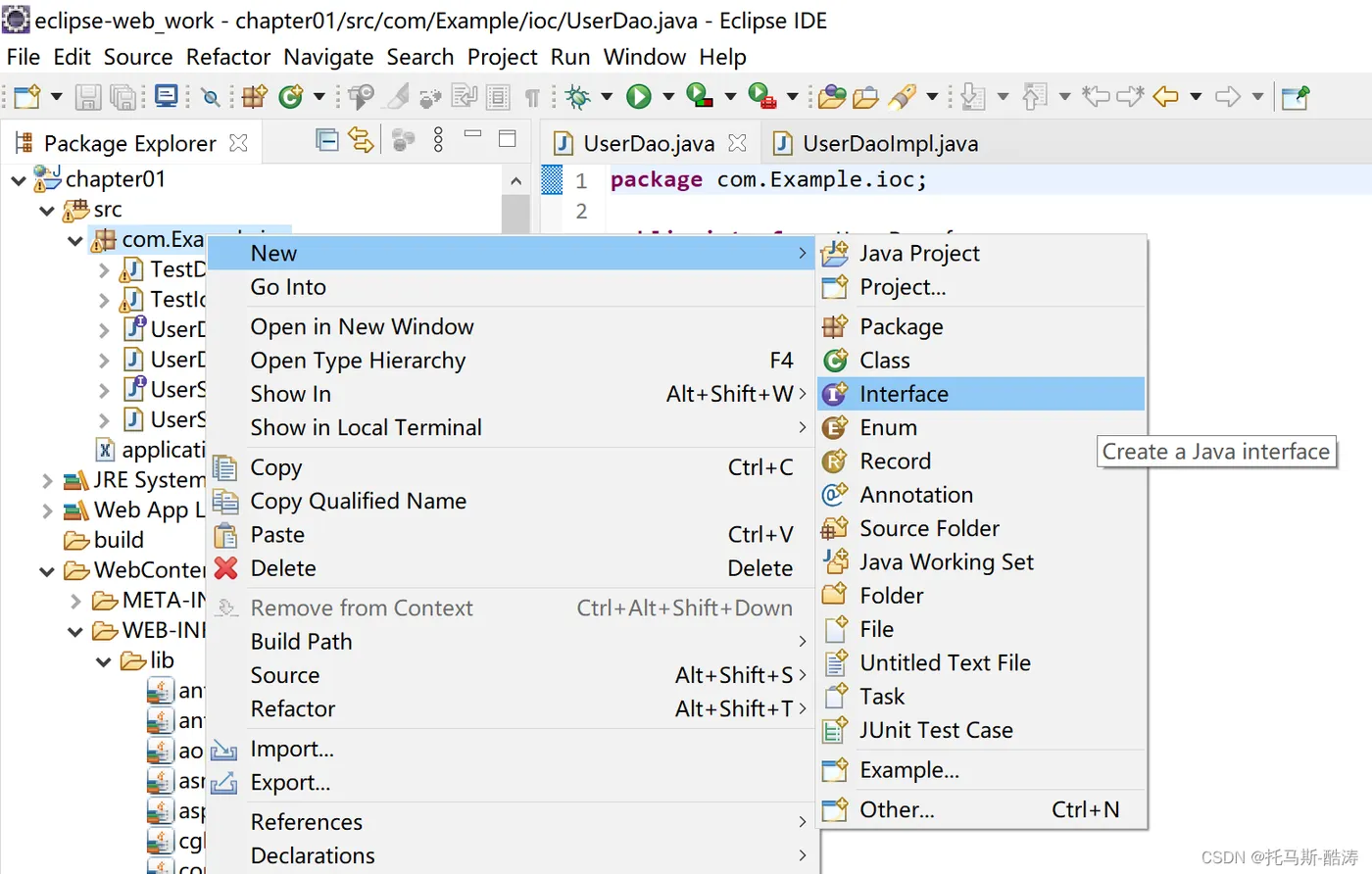Click the New Java Package toolbar icon
This screenshot has width=1372, height=874.
pyautogui.click(x=255, y=96)
